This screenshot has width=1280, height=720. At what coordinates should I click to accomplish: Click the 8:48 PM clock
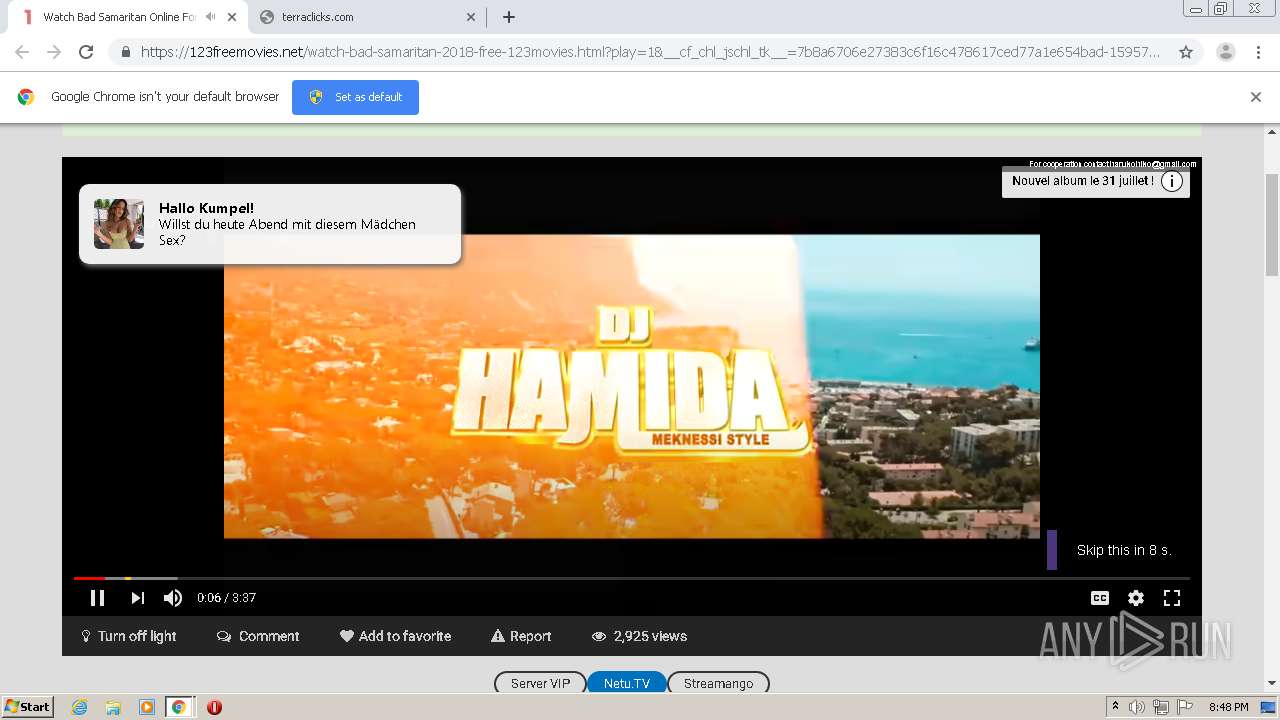click(x=1228, y=707)
